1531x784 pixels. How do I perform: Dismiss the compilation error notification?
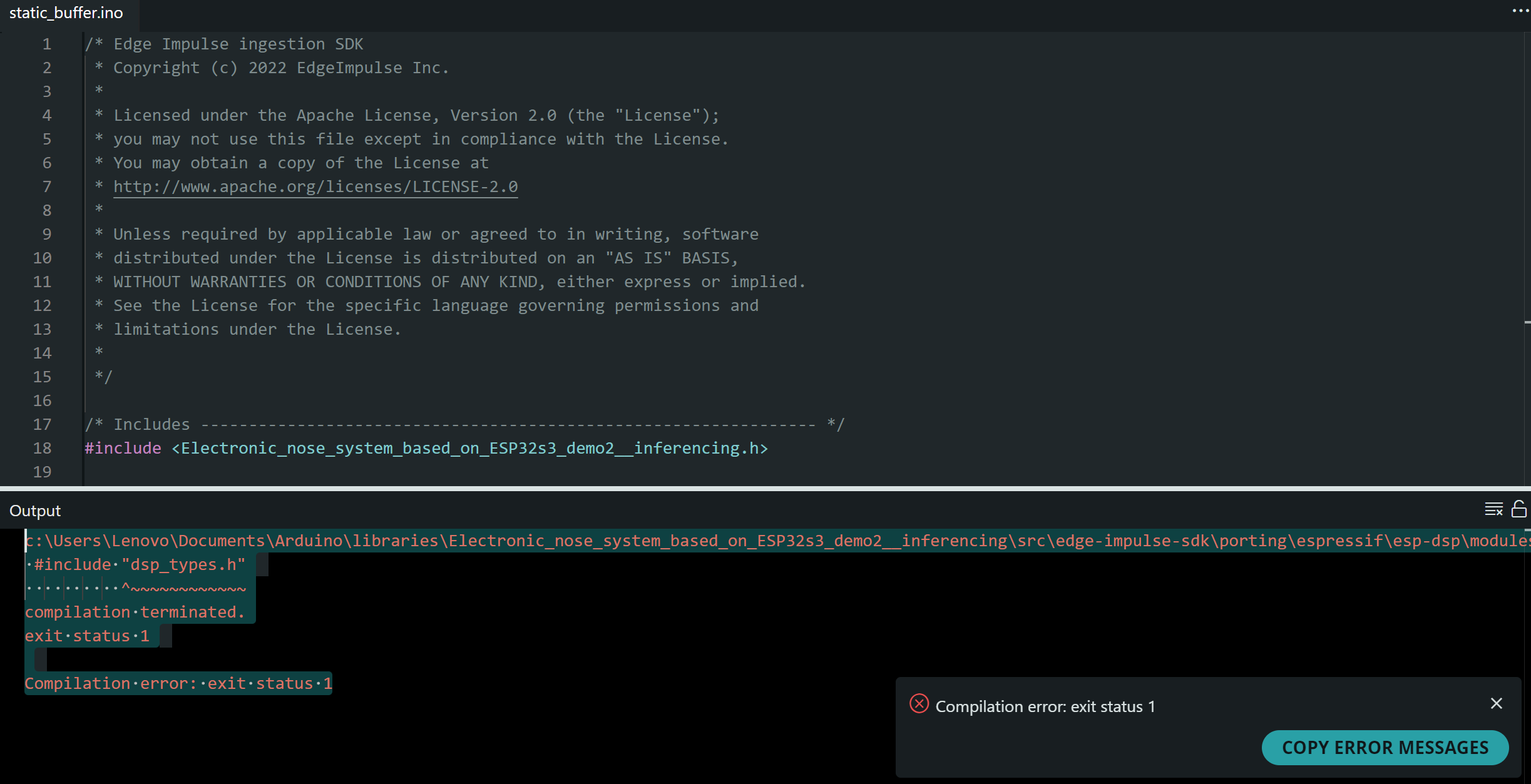click(1496, 704)
